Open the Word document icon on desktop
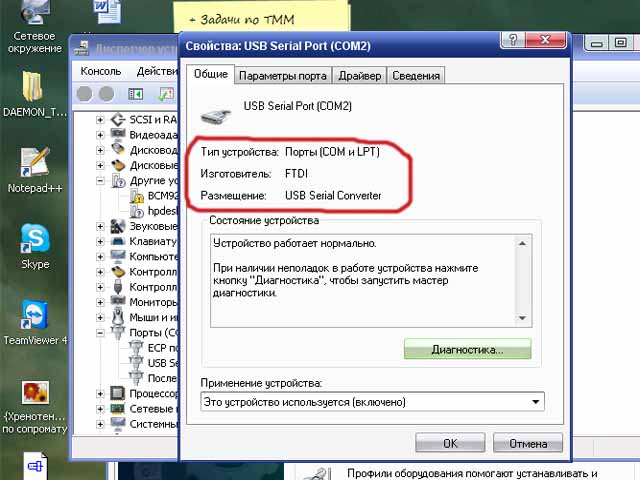This screenshot has width=640, height=480. [107, 11]
